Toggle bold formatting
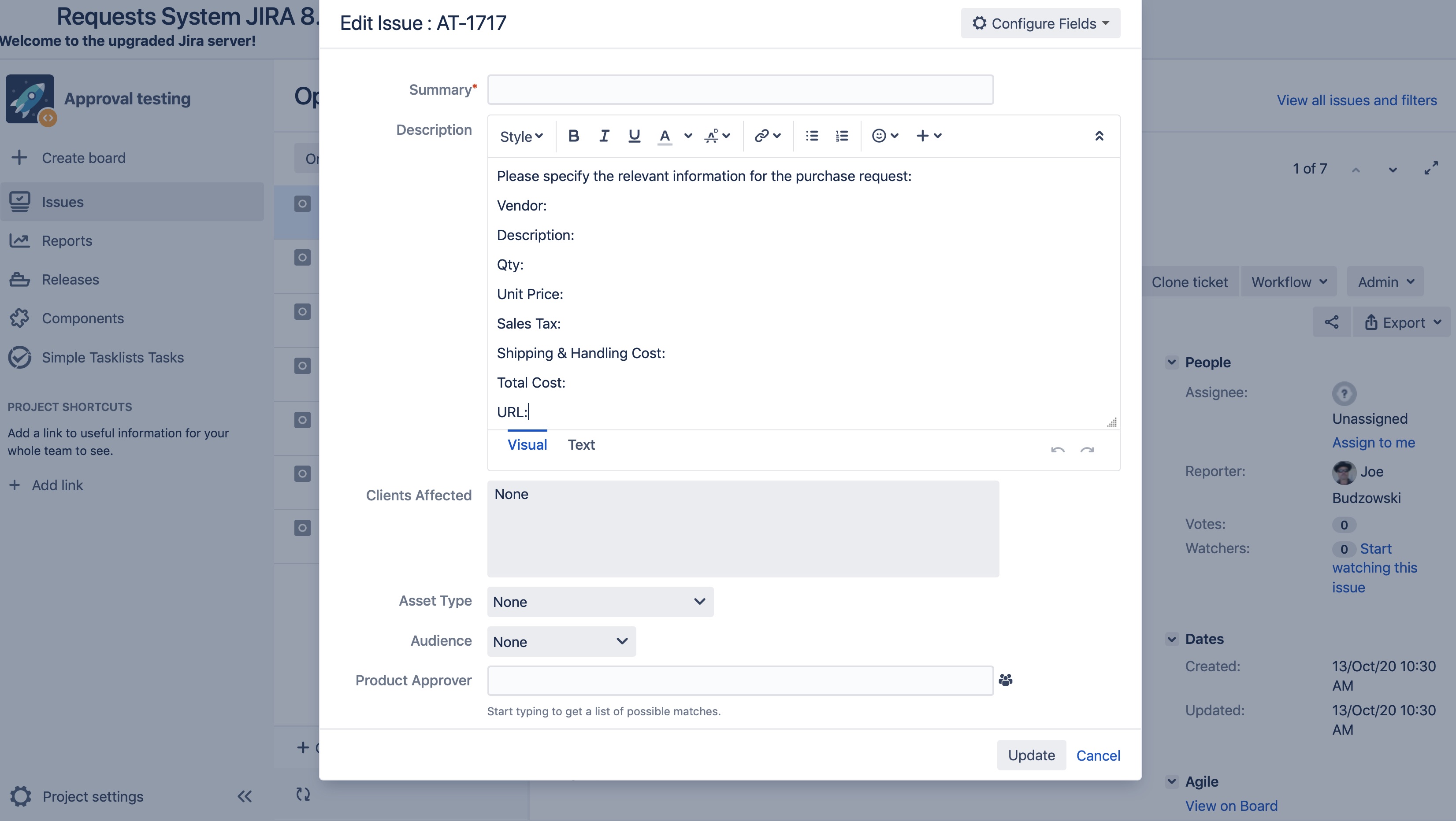 coord(574,136)
